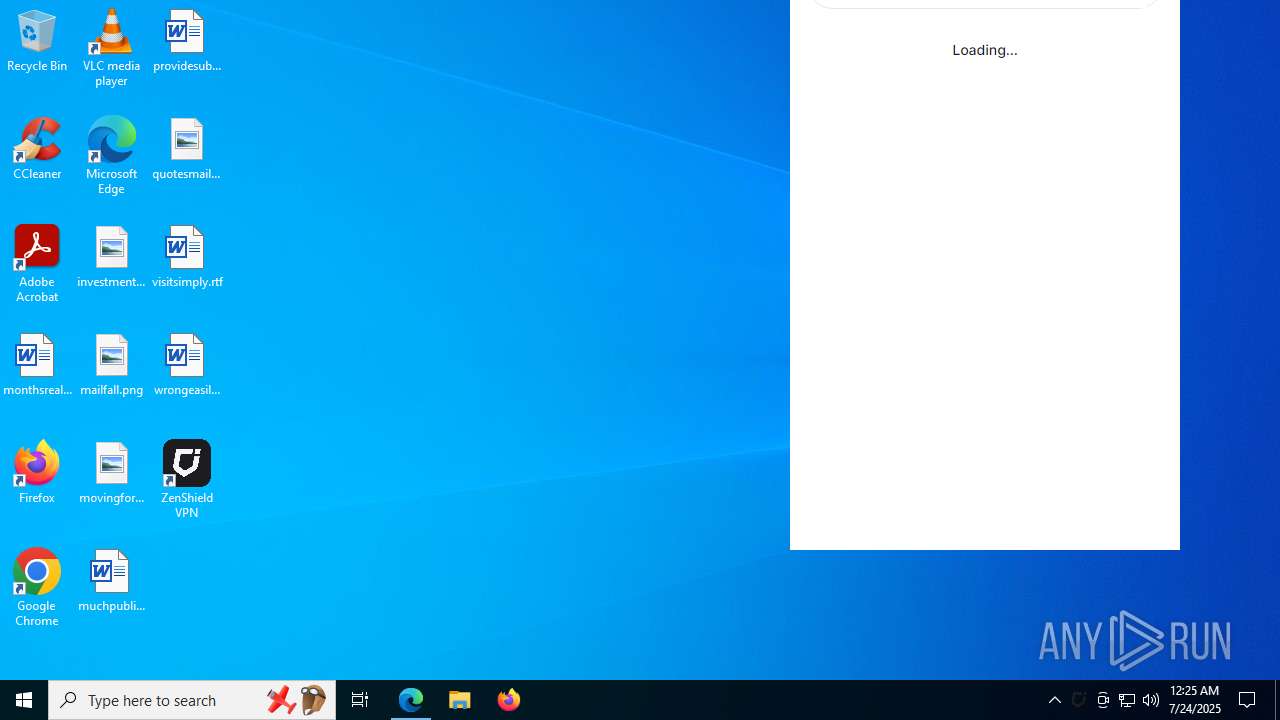Open the clock showing 12:25 AM
This screenshot has width=1280, height=720.
[1195, 700]
